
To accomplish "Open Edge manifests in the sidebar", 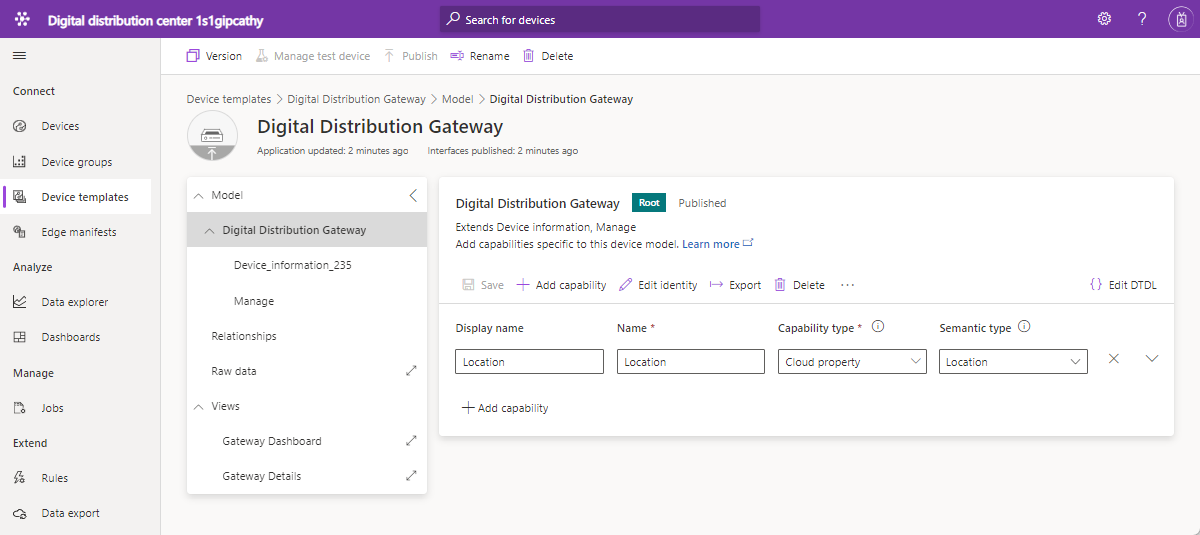I will 77,232.
